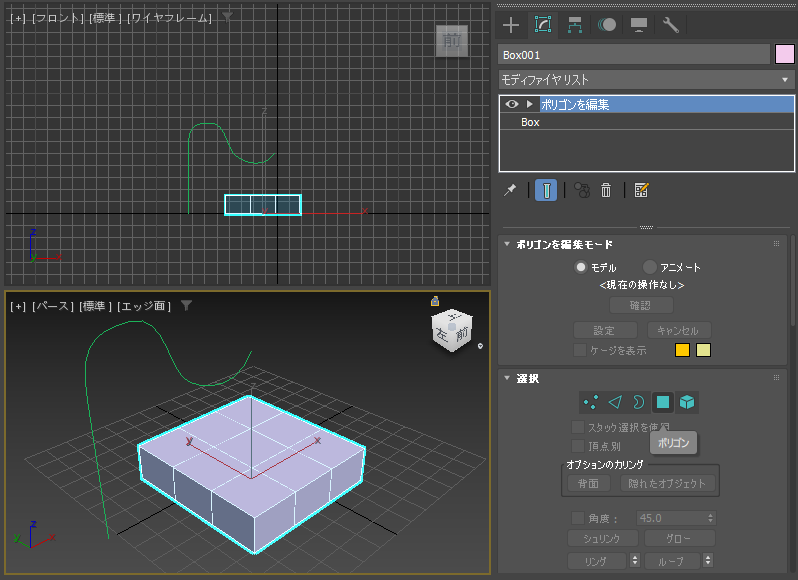Click the filter icon in perspective viewport
798x580 pixels.
[186, 305]
